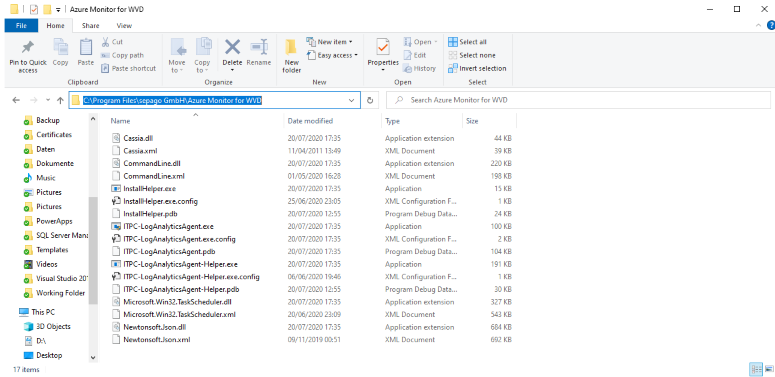Switch to the View tab

[x=124, y=26]
